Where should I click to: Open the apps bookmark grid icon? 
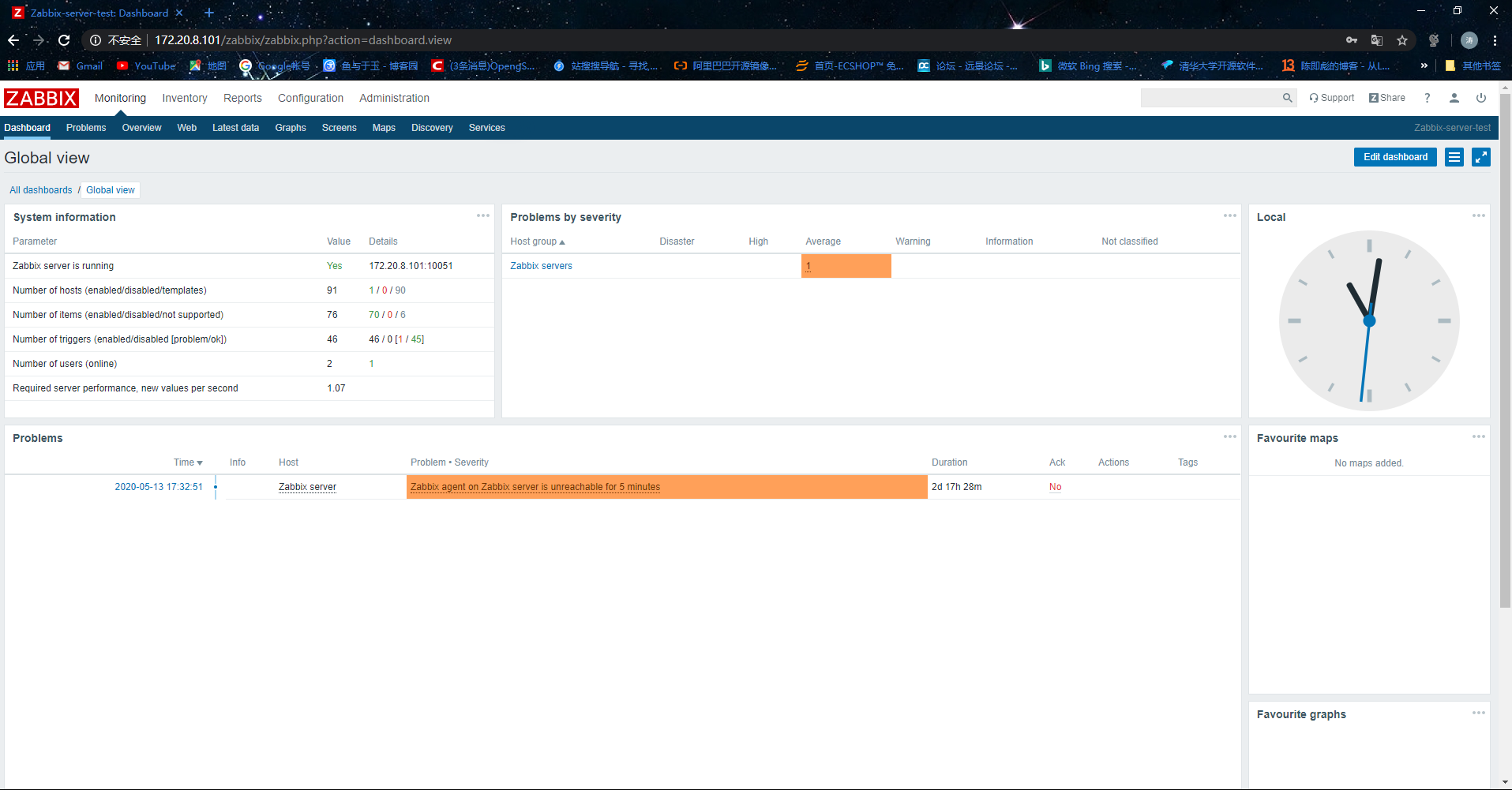click(x=13, y=66)
